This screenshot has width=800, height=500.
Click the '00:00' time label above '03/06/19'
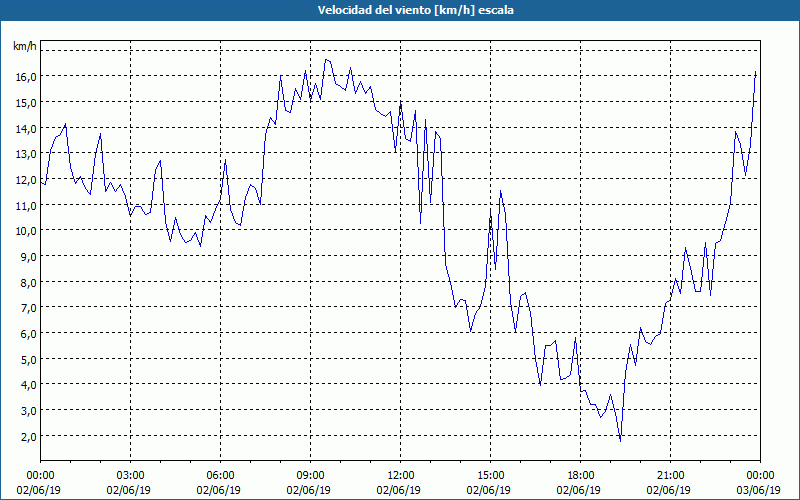pyautogui.click(x=760, y=476)
